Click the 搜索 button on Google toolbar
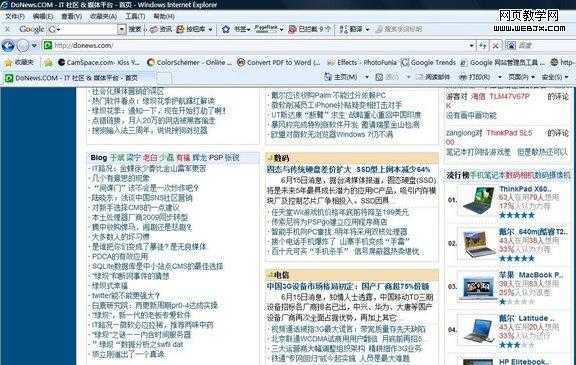Image resolution: width=576 pixels, height=365 pixels. coord(135,29)
